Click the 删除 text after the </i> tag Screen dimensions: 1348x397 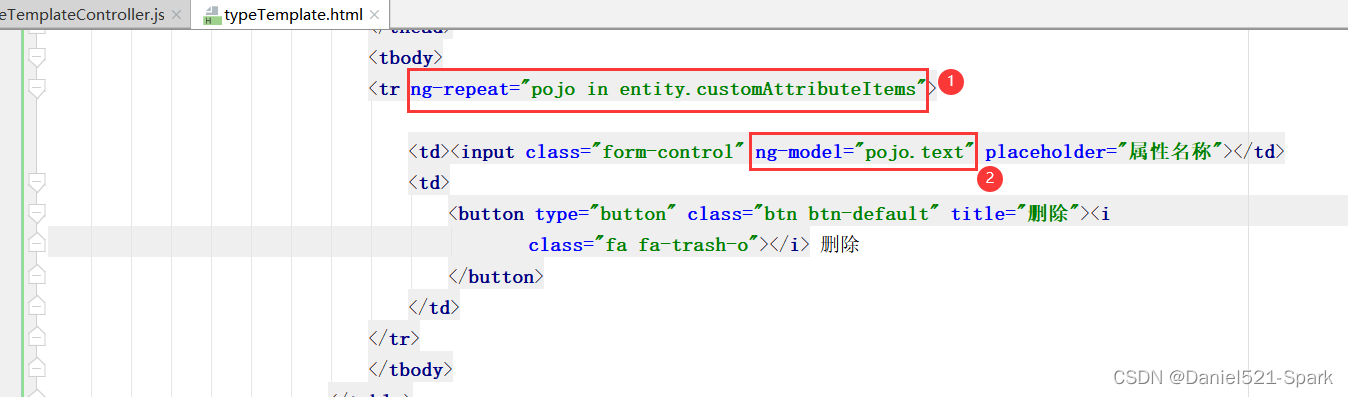[x=840, y=245]
